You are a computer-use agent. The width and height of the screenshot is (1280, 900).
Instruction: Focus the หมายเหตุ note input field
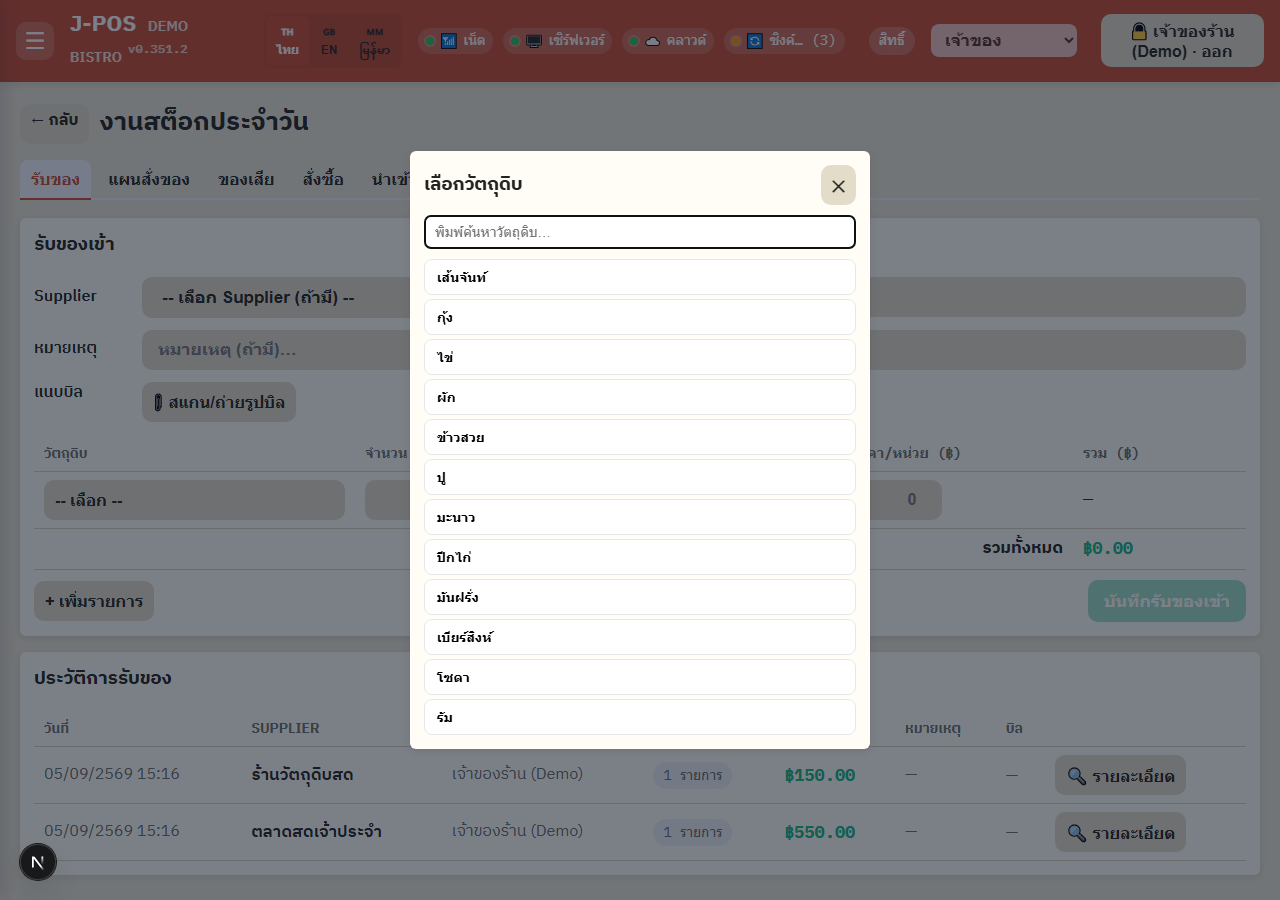coord(694,350)
